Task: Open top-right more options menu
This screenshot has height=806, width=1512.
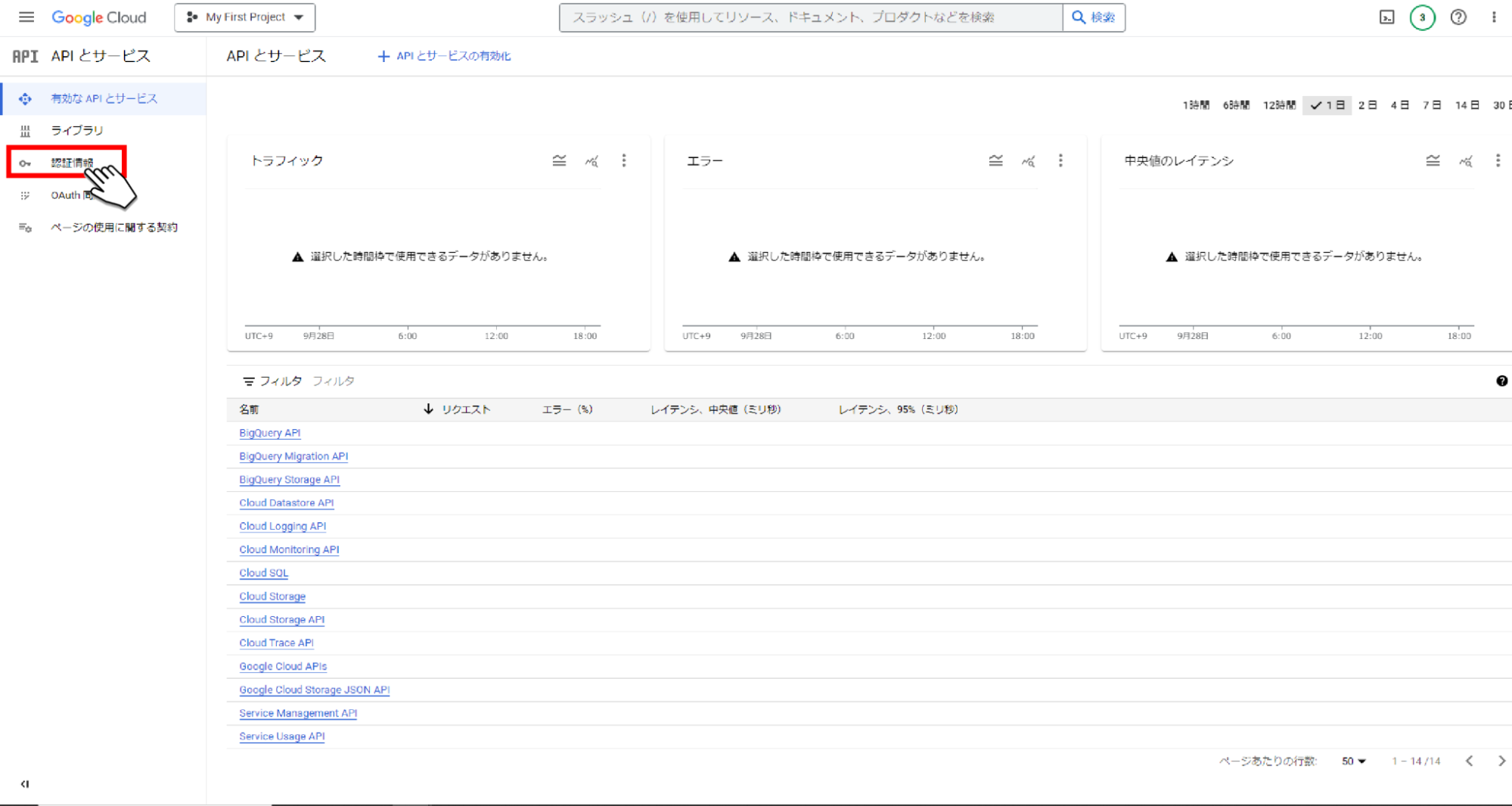Action: [1494, 17]
